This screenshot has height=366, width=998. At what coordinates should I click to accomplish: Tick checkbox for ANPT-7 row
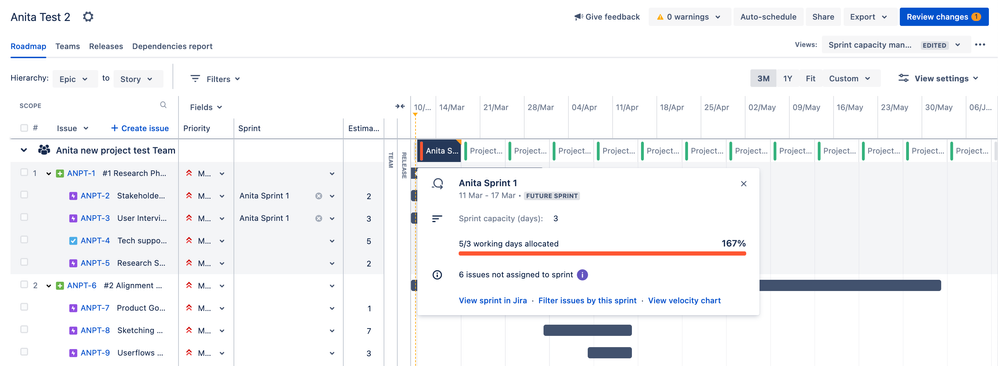(24, 307)
